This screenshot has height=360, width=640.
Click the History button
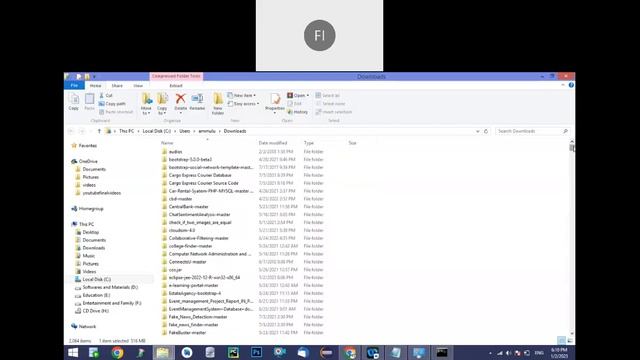[298, 112]
